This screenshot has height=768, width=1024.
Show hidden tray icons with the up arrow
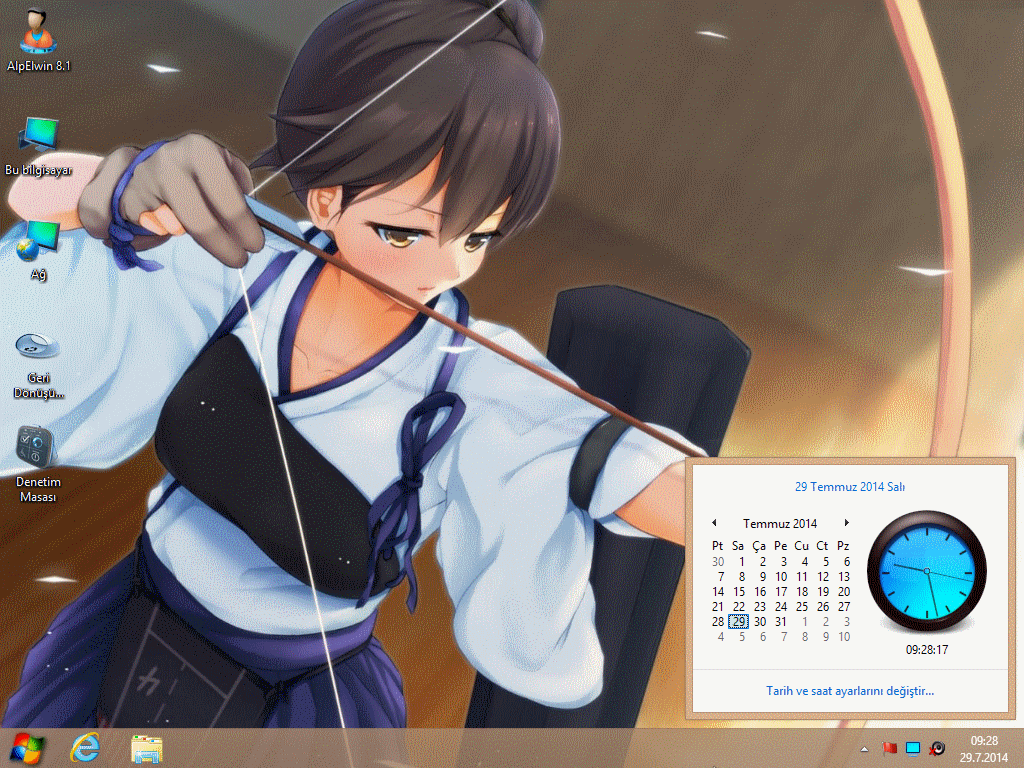tap(864, 748)
